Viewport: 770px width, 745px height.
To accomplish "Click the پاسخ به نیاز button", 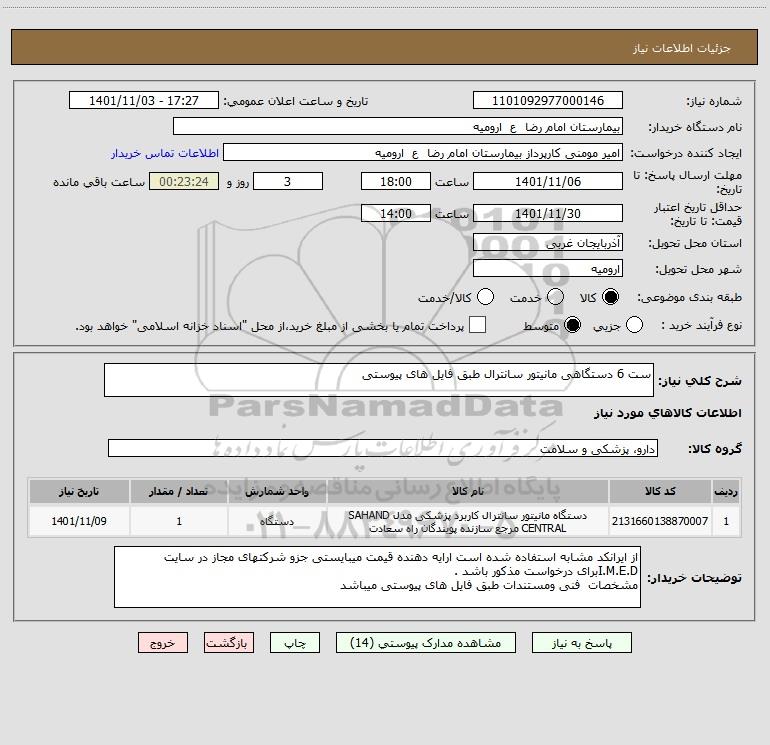I will 582,643.
